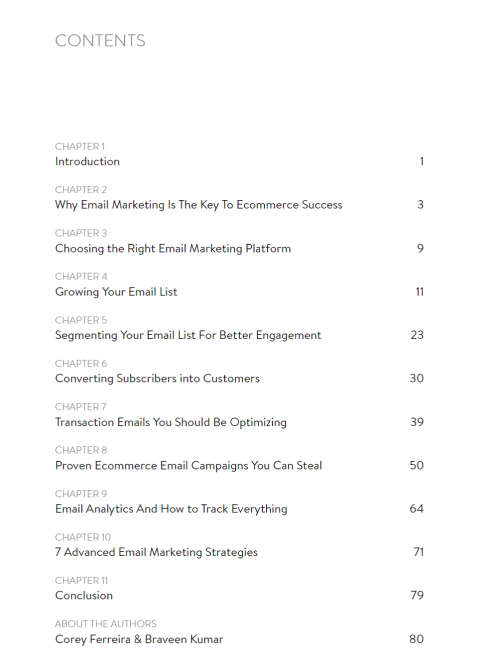Open the Introduction chapter entry
Image resolution: width=500 pixels, height=666 pixels.
(x=87, y=161)
